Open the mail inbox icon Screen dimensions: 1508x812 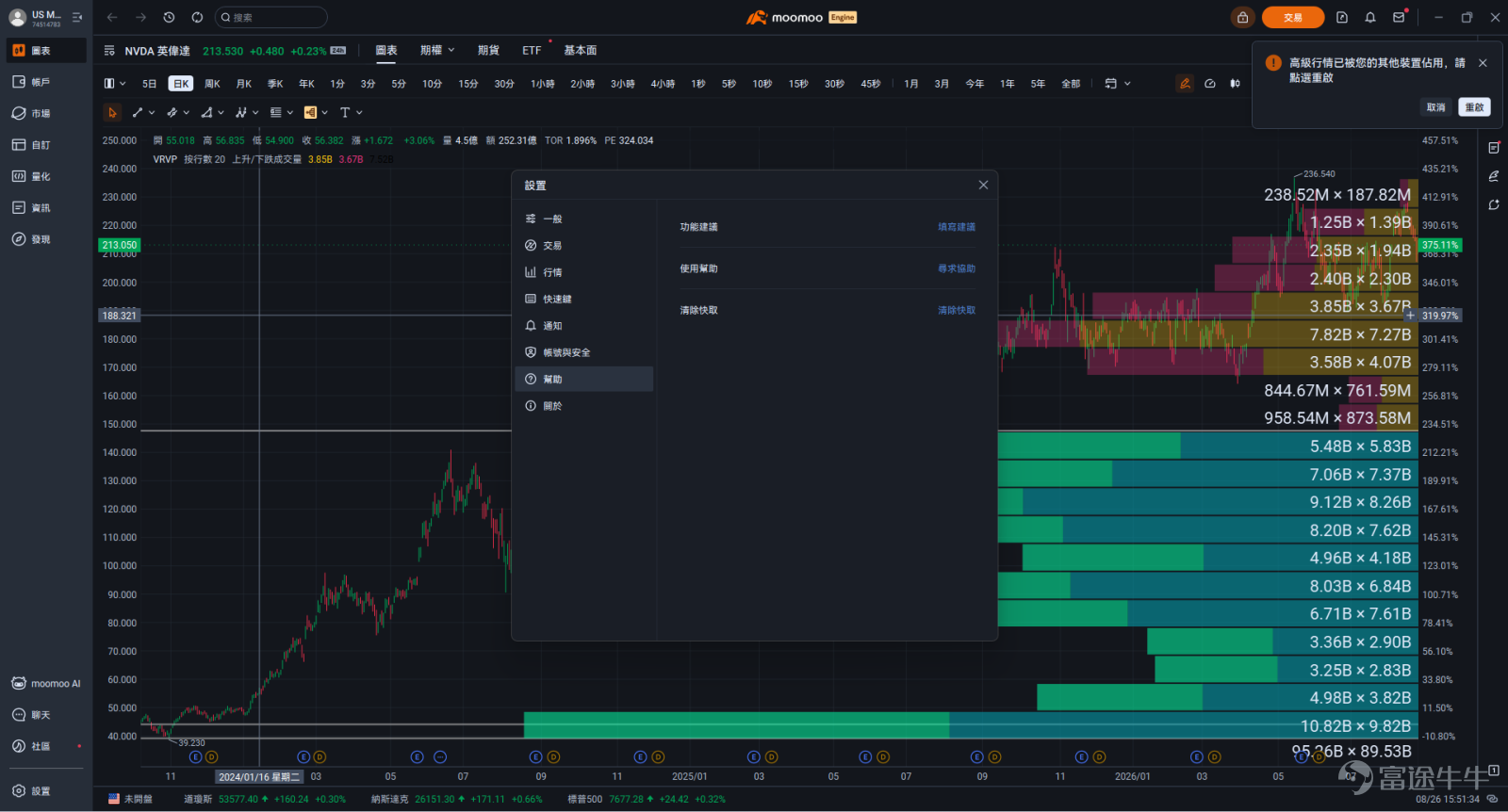coord(1399,17)
